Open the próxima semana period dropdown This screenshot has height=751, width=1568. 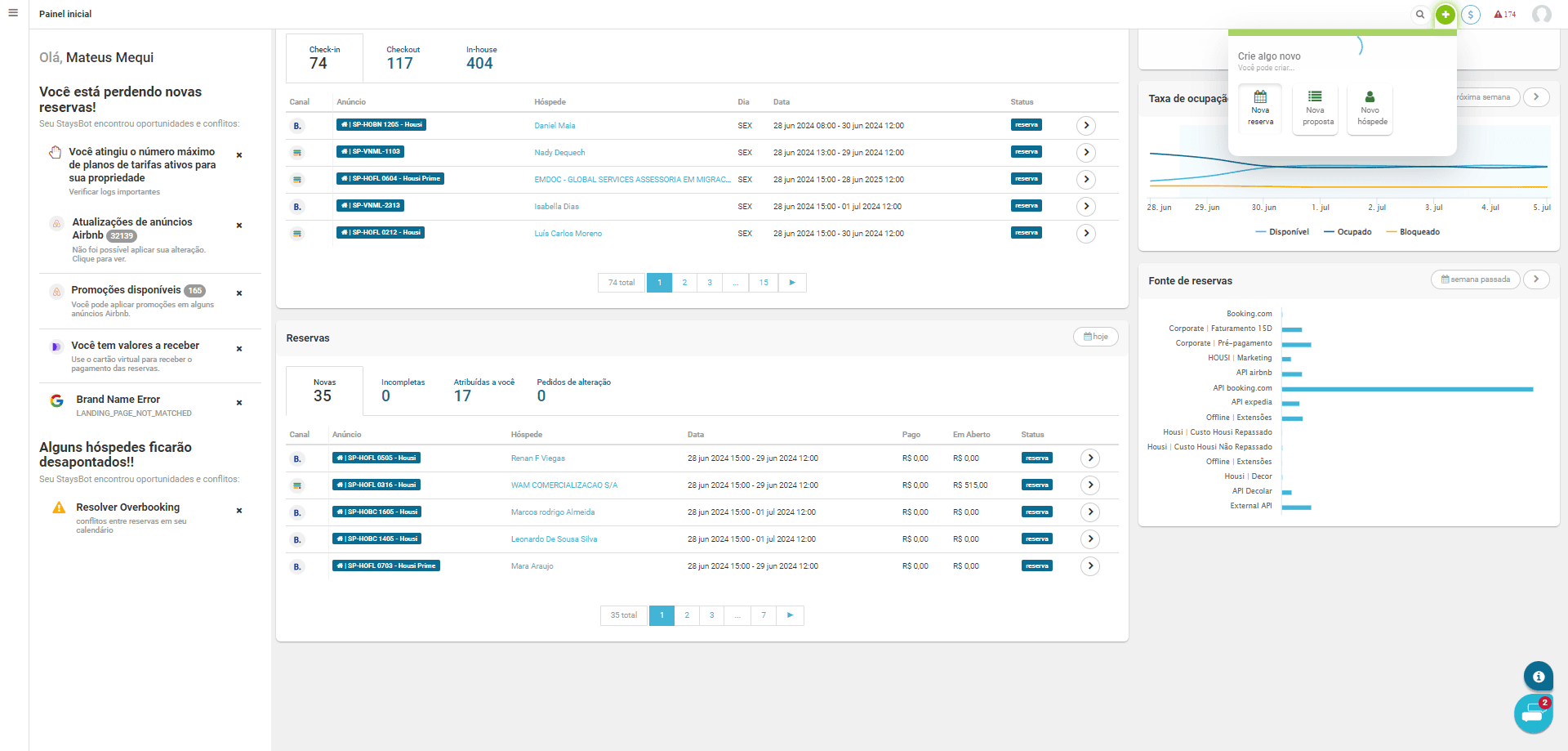pos(1486,97)
